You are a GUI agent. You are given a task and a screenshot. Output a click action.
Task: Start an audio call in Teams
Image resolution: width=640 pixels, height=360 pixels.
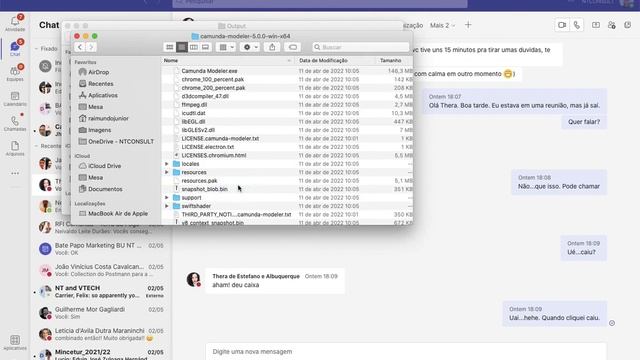(x=576, y=25)
